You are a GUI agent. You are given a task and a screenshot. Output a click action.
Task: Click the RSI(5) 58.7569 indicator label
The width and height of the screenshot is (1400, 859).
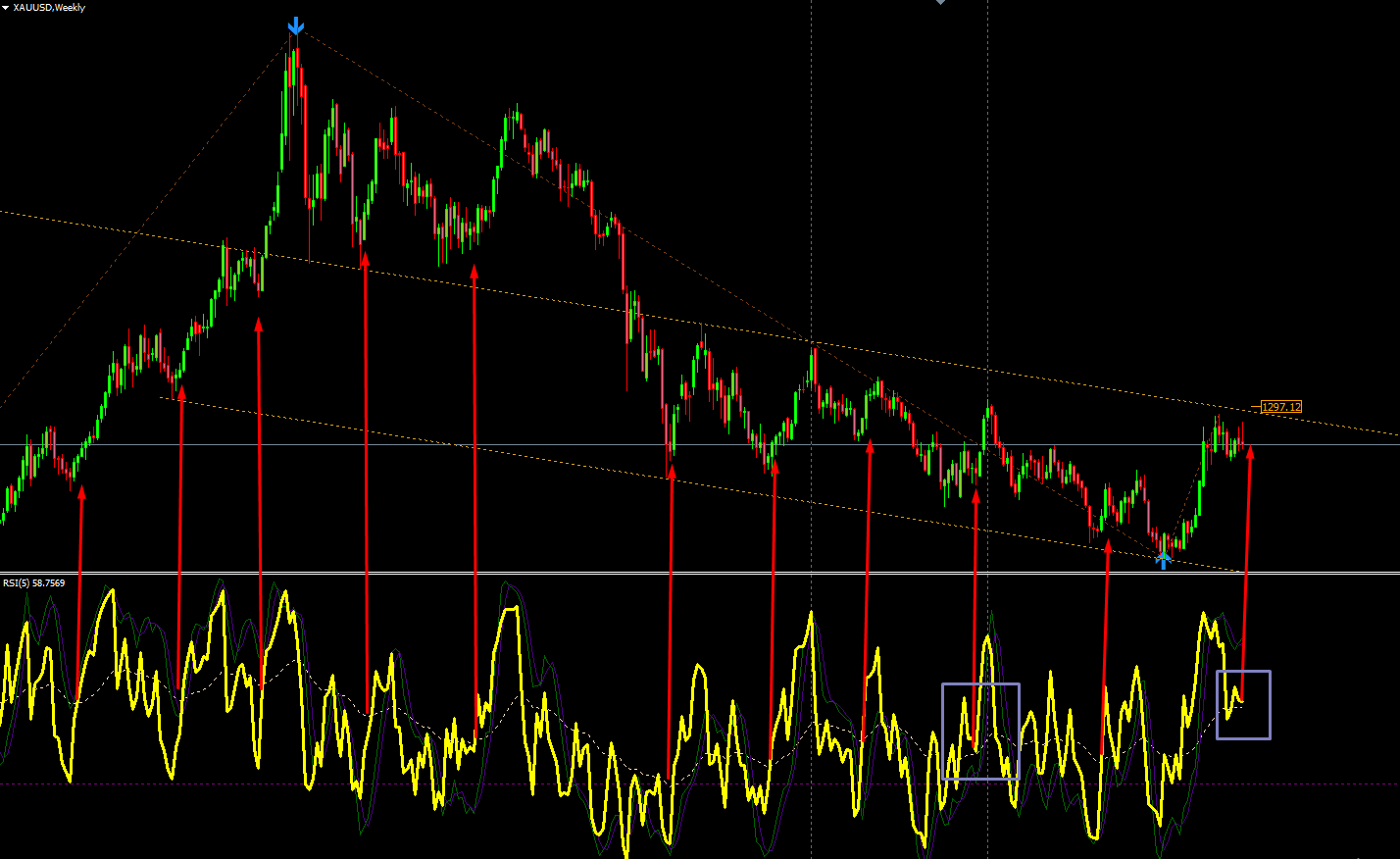(x=34, y=582)
